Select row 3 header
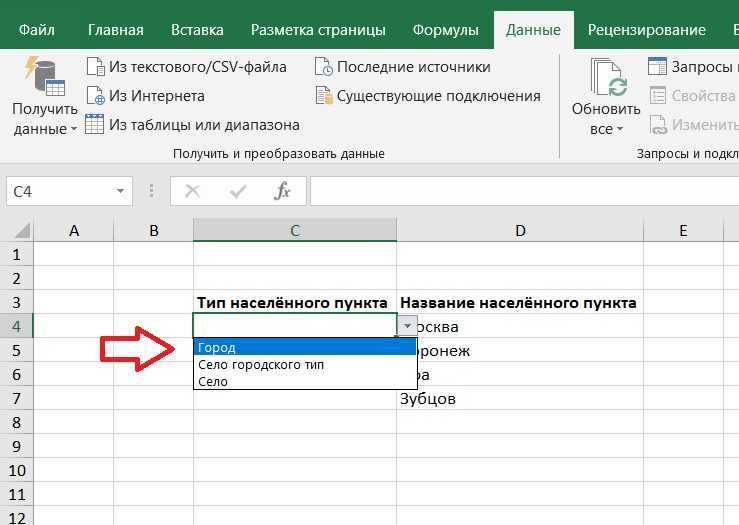This screenshot has height=525, width=739. coord(16,303)
